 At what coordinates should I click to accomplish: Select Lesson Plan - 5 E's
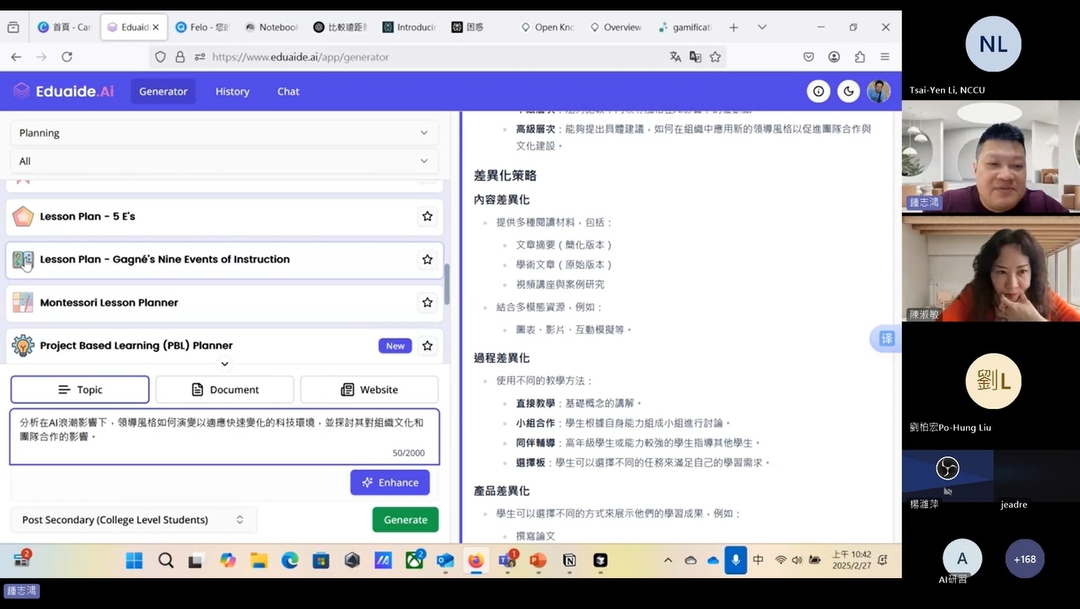(225, 216)
